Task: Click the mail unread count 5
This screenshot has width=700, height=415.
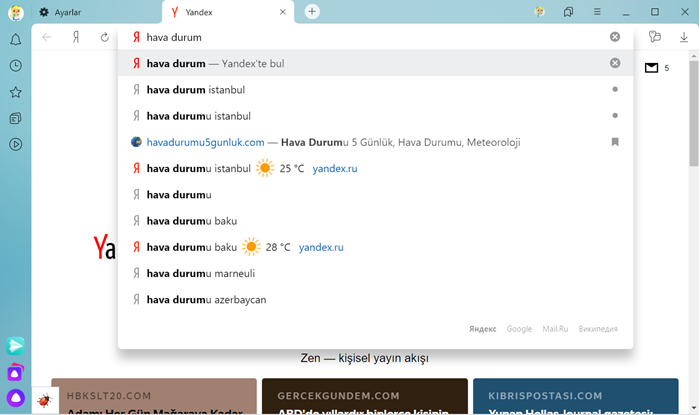Action: [x=667, y=68]
